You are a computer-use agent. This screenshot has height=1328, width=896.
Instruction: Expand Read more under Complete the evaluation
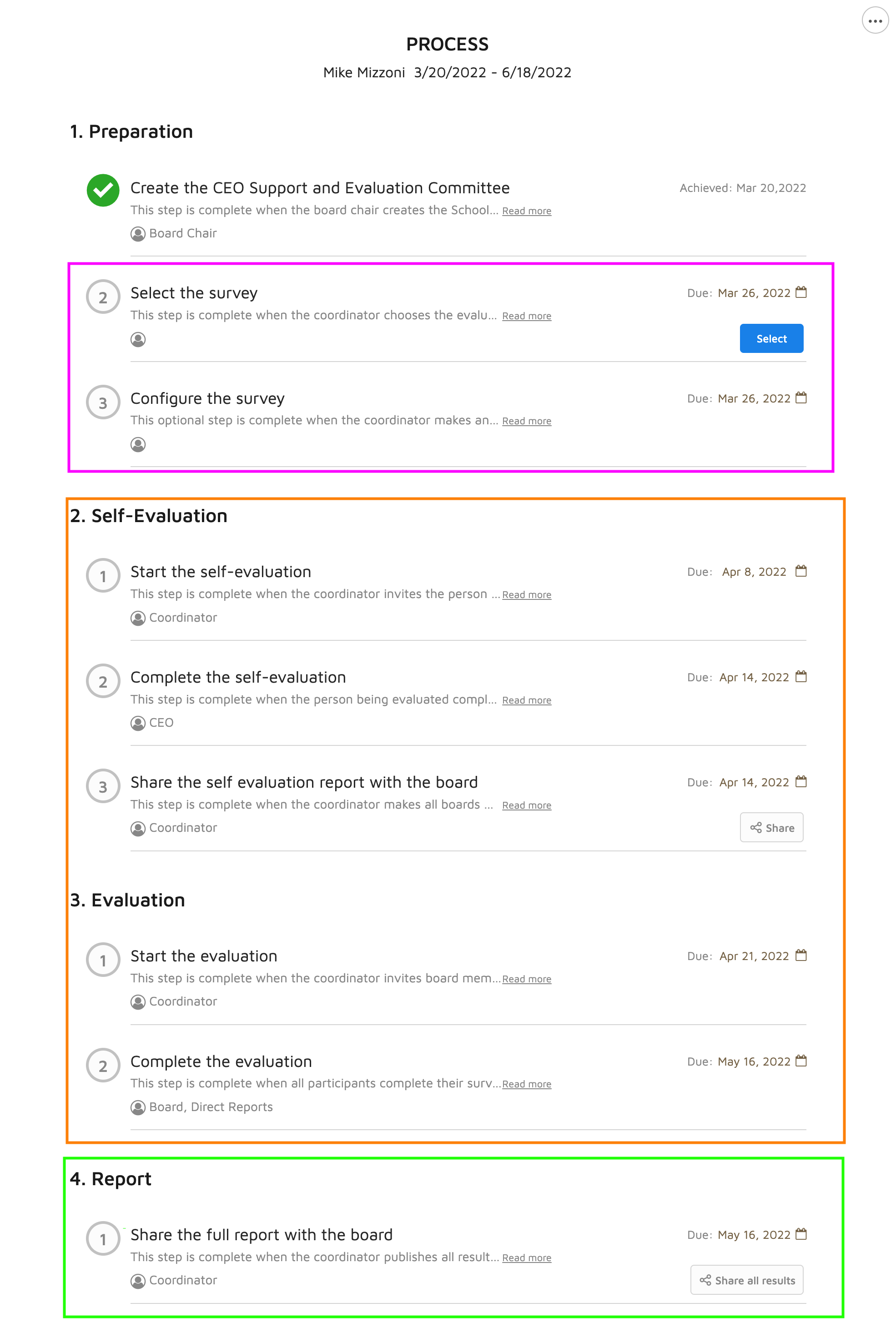[x=526, y=1084]
